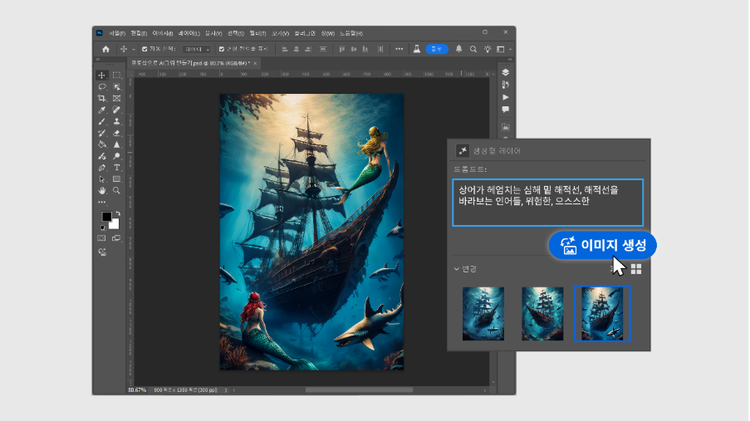The width and height of the screenshot is (750, 421).
Task: Swap foreground and background colors arrow
Action: pos(118,213)
